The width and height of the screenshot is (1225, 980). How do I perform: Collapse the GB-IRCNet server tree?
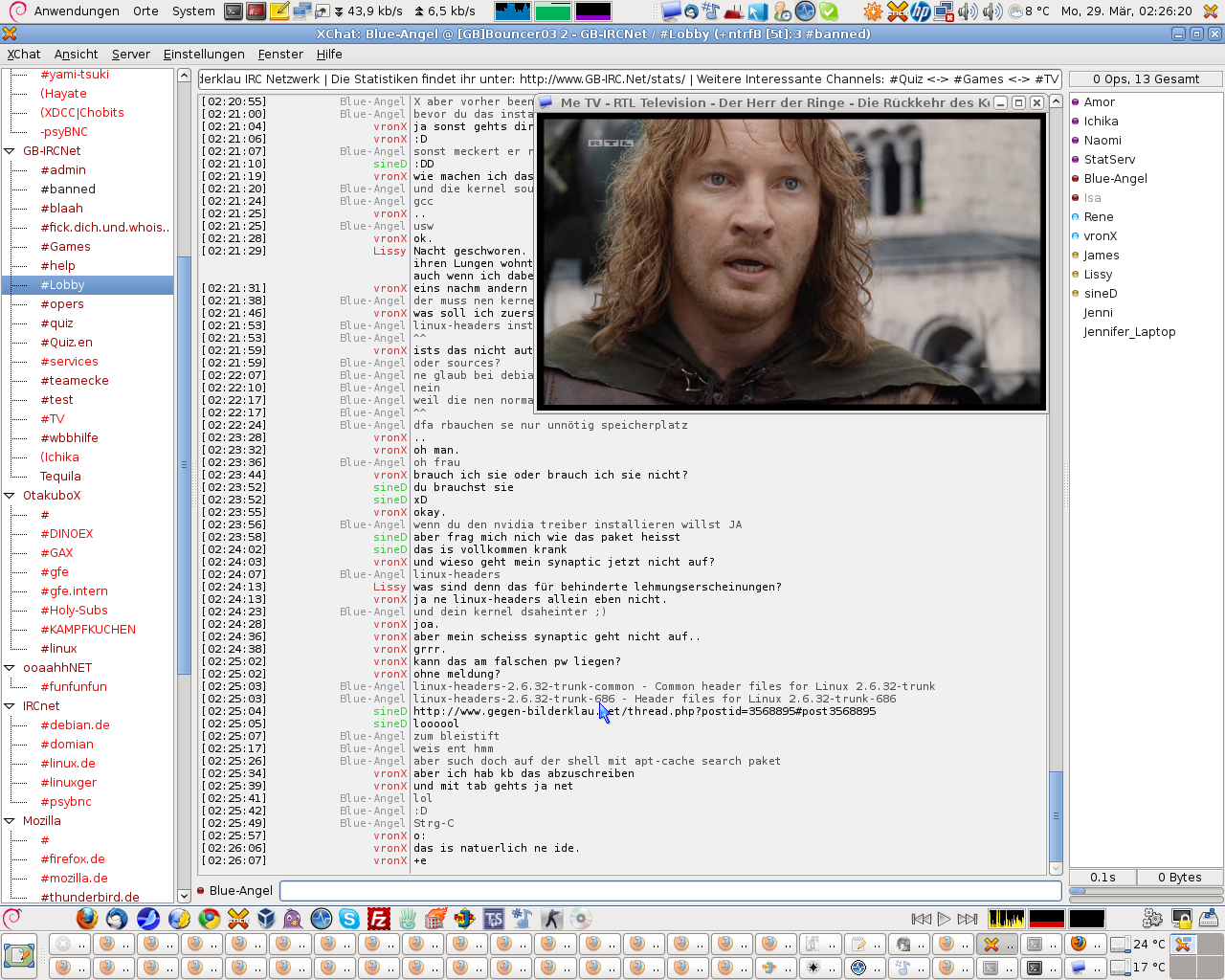pyautogui.click(x=10, y=151)
